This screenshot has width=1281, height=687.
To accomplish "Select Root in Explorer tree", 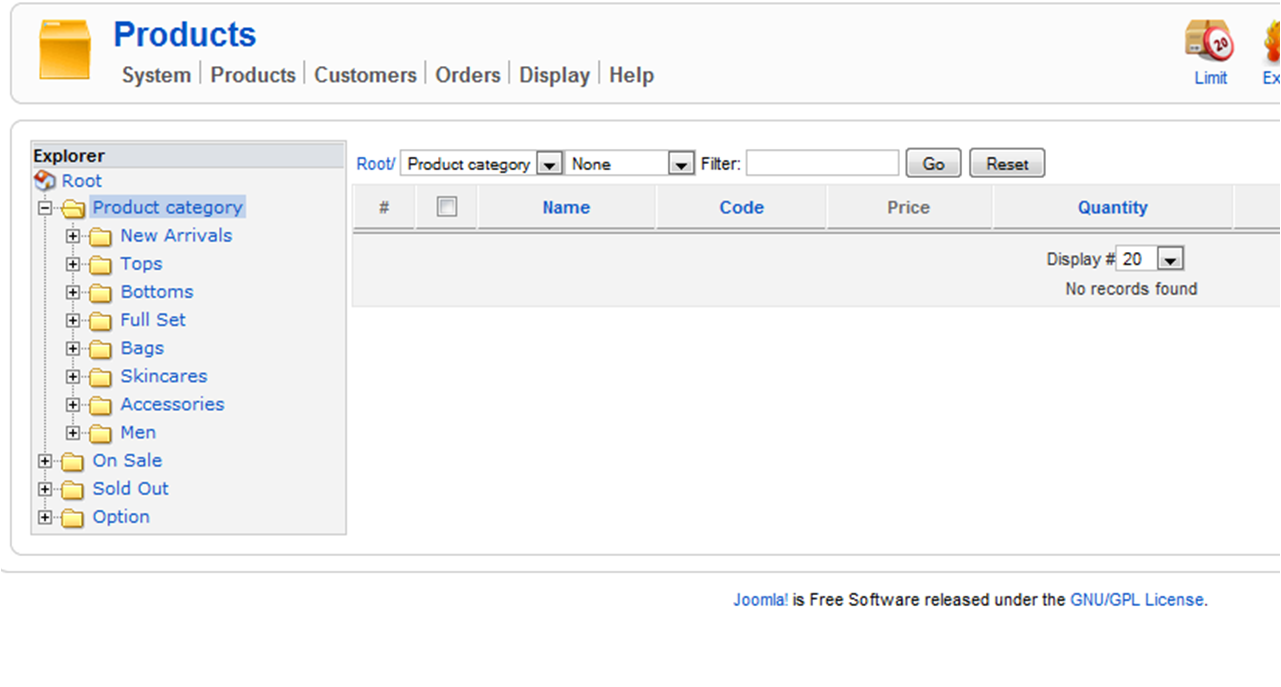I will (x=81, y=181).
